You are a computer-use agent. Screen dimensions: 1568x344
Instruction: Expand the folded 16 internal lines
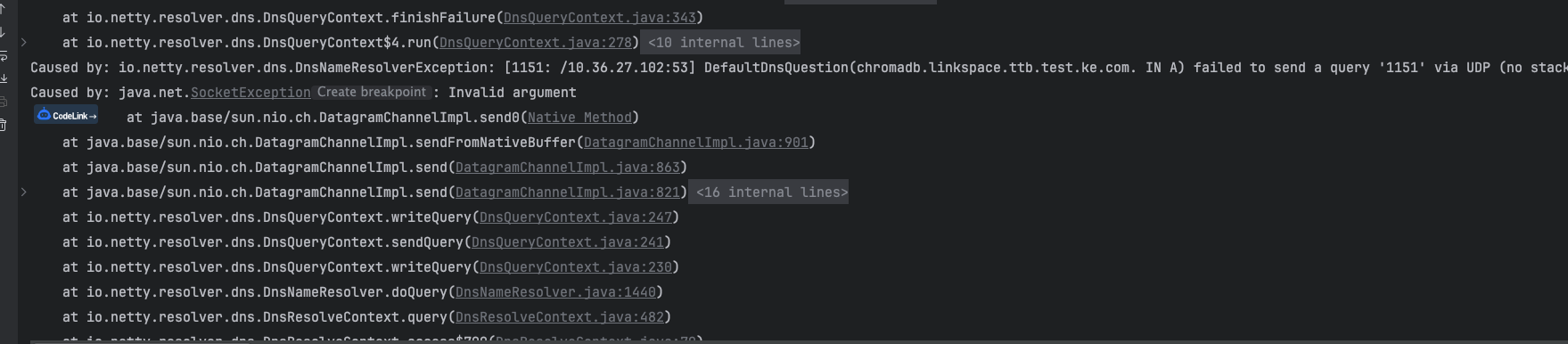coord(768,192)
